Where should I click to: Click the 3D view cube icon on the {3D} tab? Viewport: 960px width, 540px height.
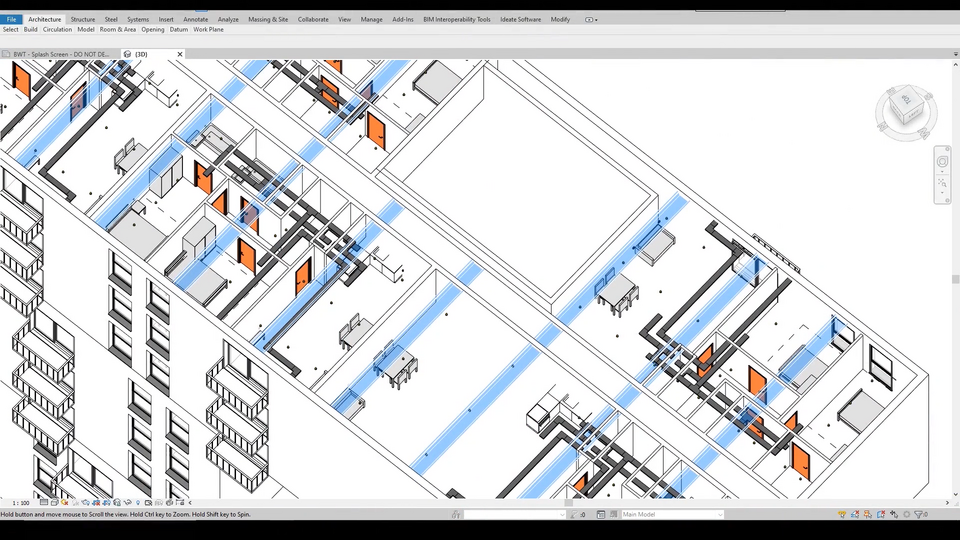pos(128,54)
